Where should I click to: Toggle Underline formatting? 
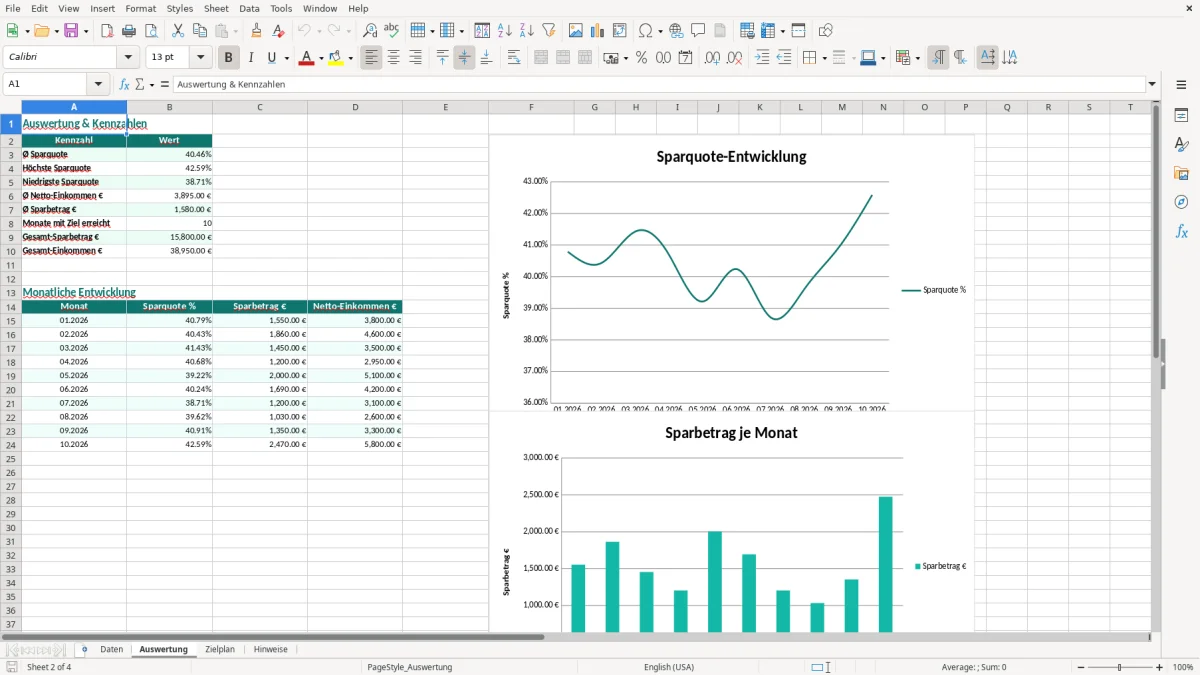[x=271, y=58]
